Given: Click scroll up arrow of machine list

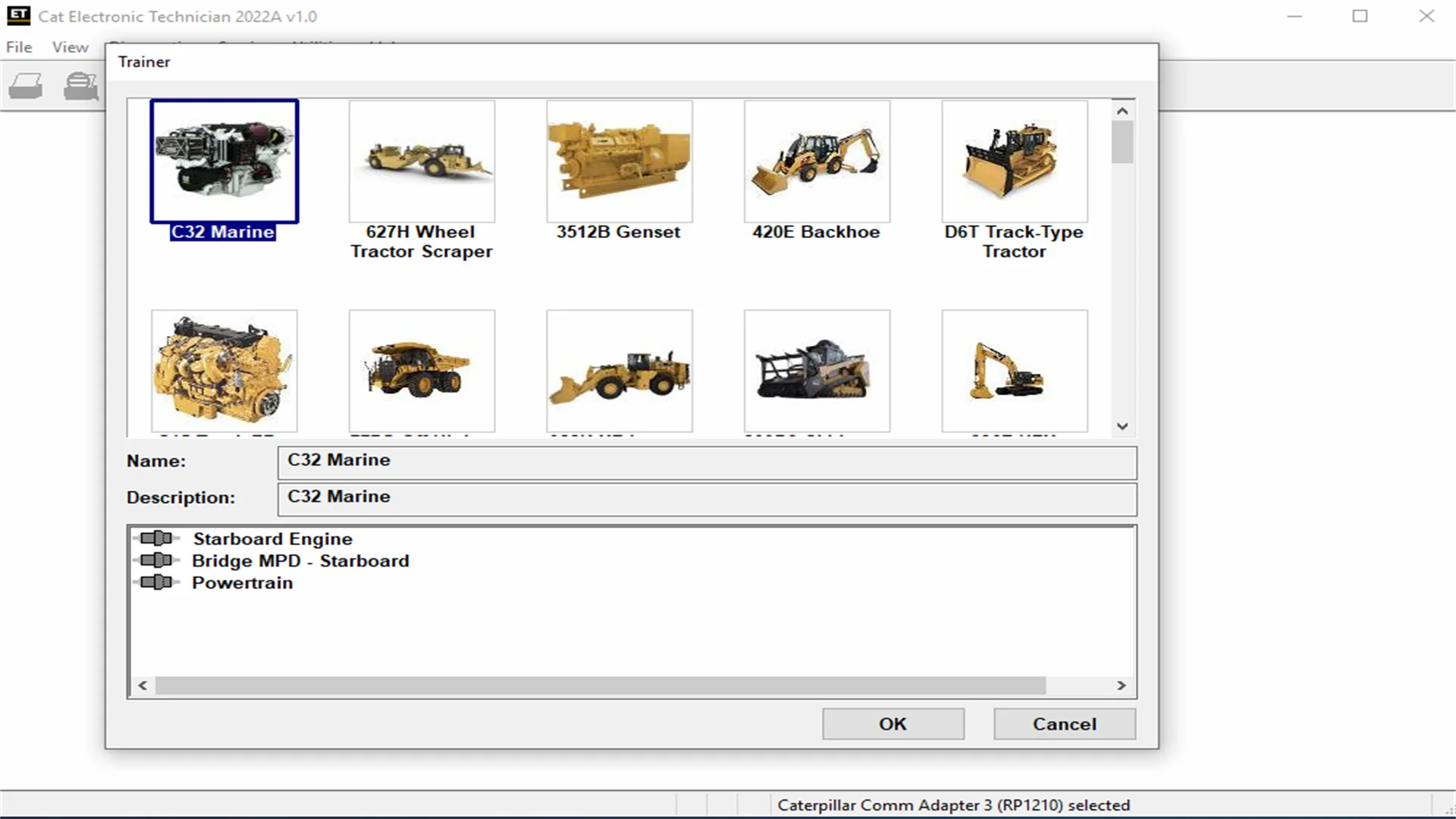Looking at the screenshot, I should [1123, 111].
